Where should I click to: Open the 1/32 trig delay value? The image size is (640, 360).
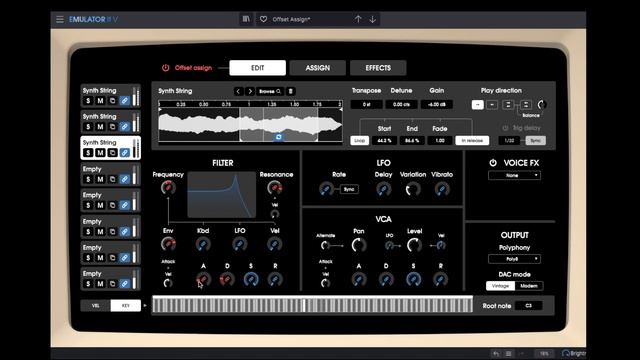pos(509,140)
